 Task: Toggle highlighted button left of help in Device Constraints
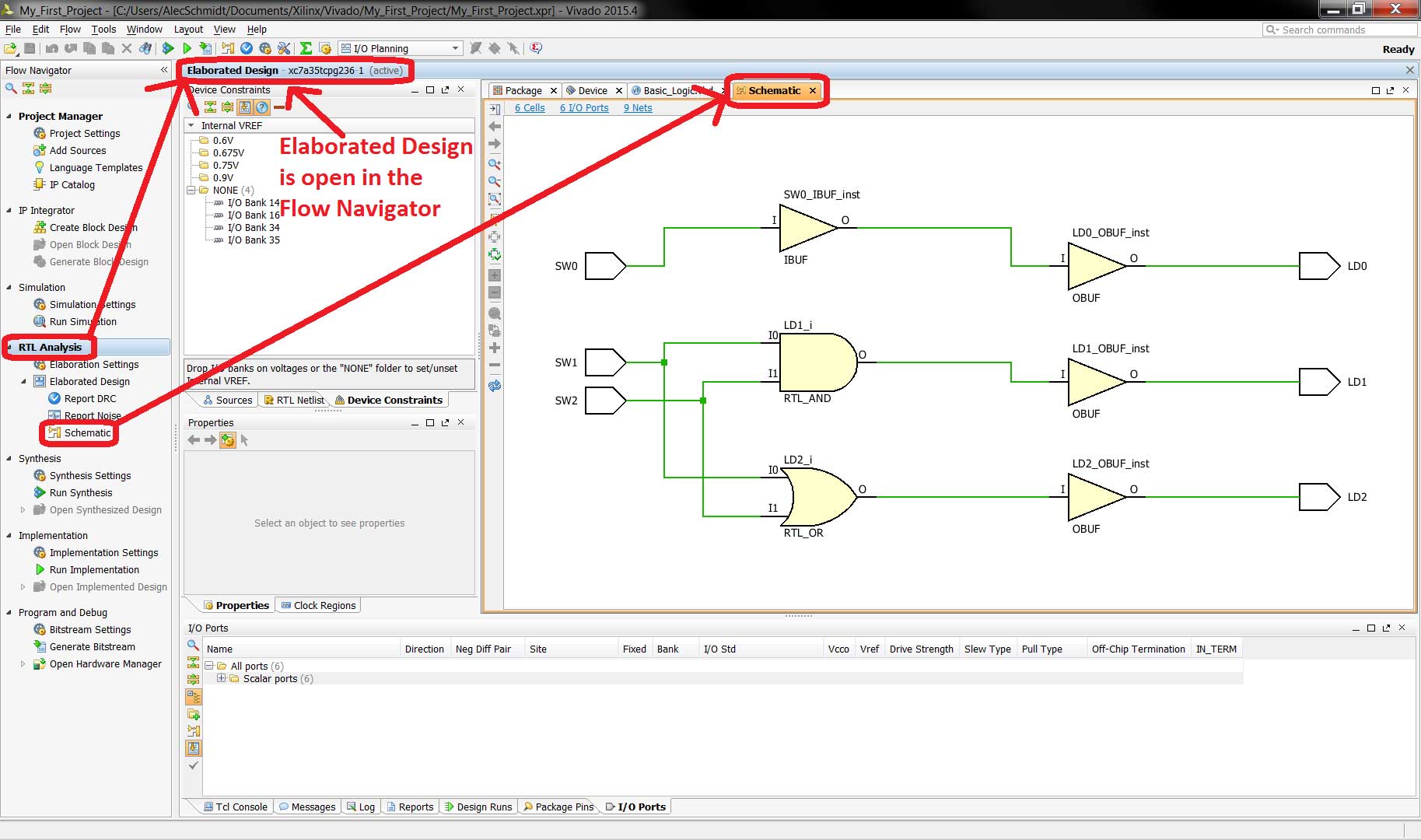245,107
